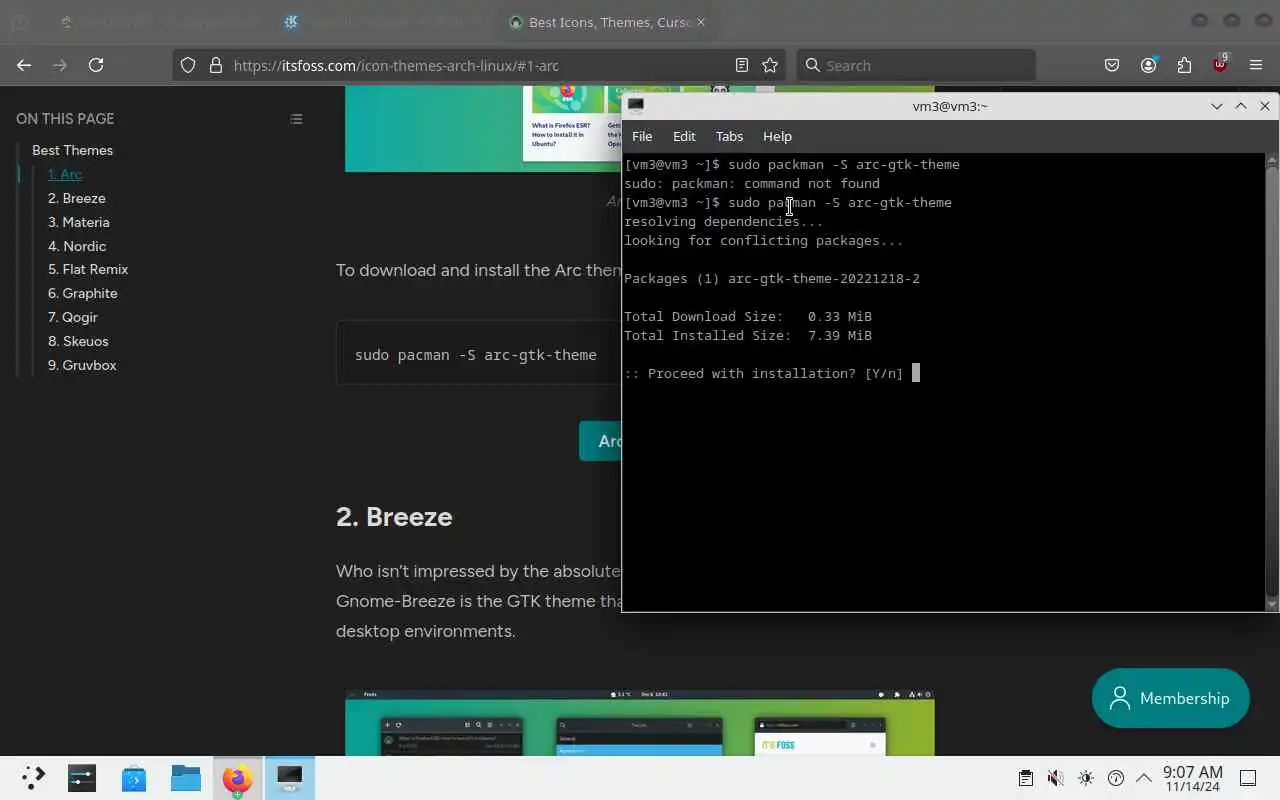Open clock showing 9:07 AM

pyautogui.click(x=1192, y=778)
